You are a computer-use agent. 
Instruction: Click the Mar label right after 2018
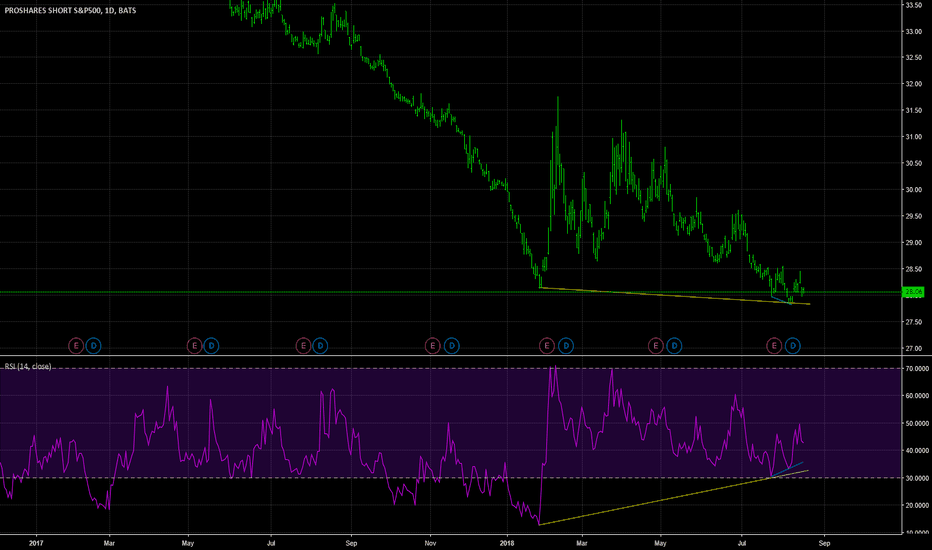coord(582,543)
